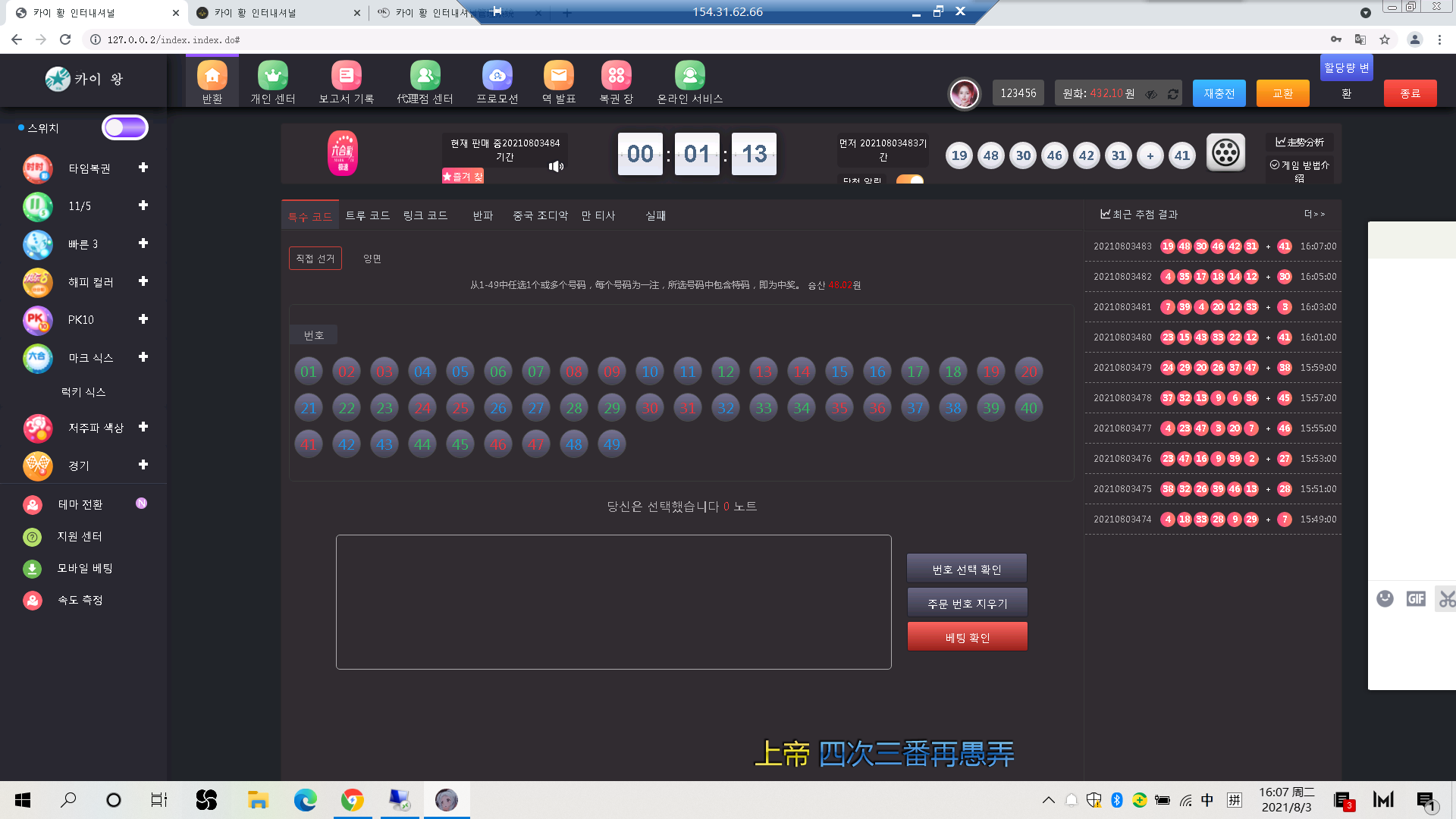1456x819 pixels.
Task: Open 보고서 기록 report icon
Action: coord(346,75)
